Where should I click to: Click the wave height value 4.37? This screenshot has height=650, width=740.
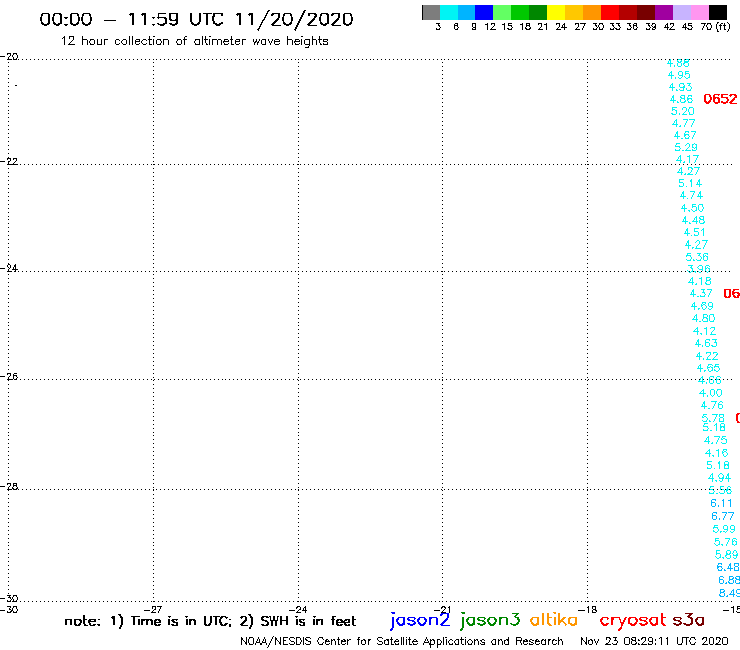[701, 293]
